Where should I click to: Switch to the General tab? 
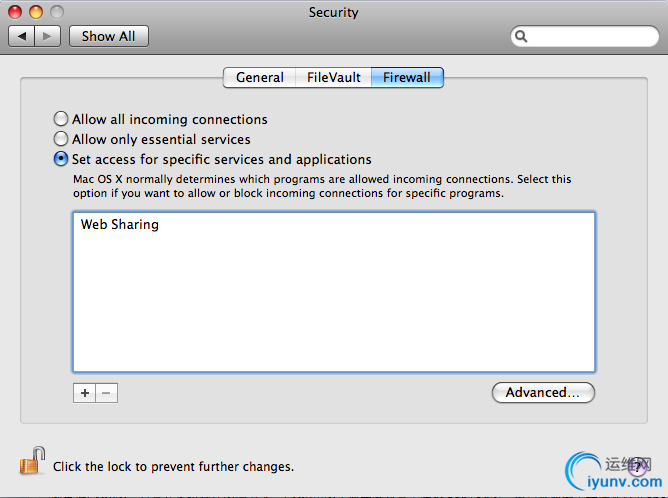point(259,77)
